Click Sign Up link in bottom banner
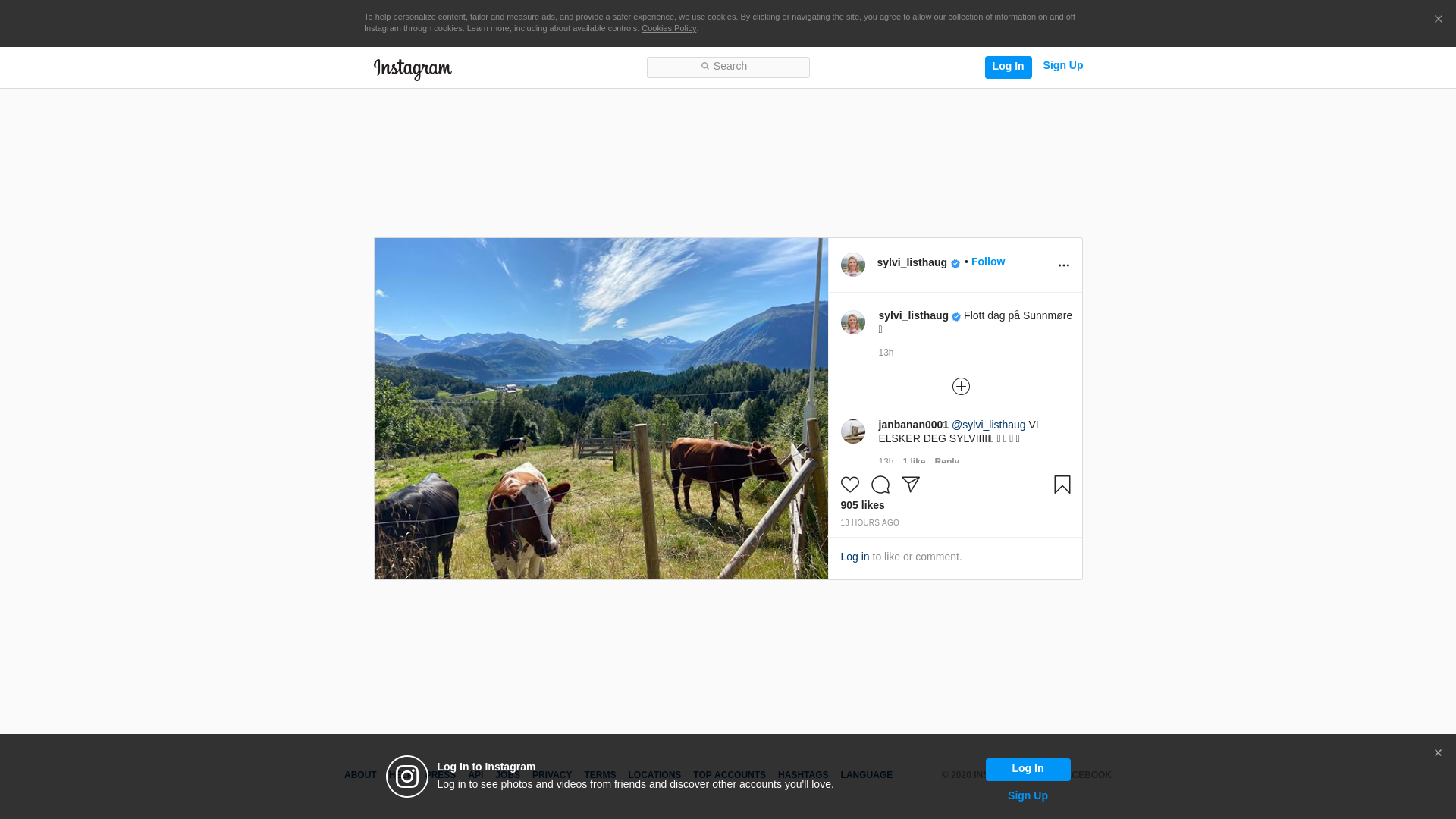This screenshot has width=1456, height=819. [1028, 795]
